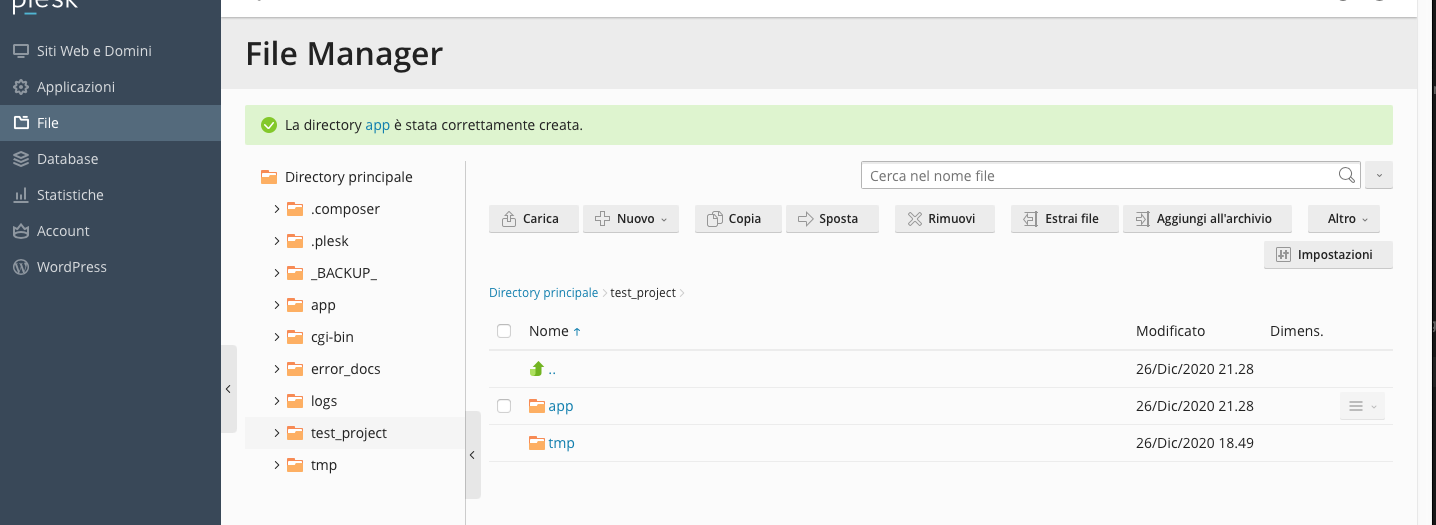The width and height of the screenshot is (1436, 525).
Task: Toggle the select-all checkbox in header
Action: pos(504,331)
